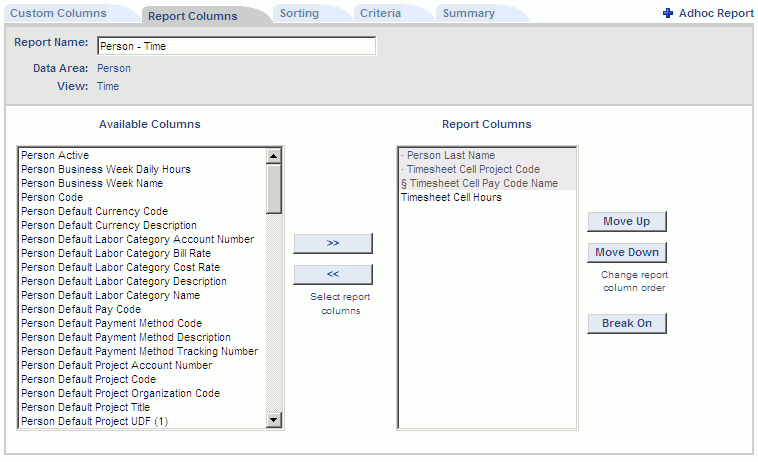Click the Adhoc Report plus icon
This screenshot has height=462, width=758.
(x=668, y=13)
